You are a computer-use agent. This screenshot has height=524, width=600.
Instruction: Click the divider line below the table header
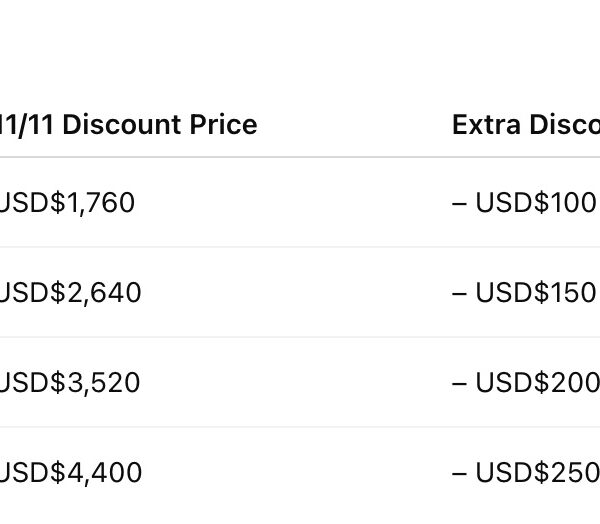click(300, 157)
